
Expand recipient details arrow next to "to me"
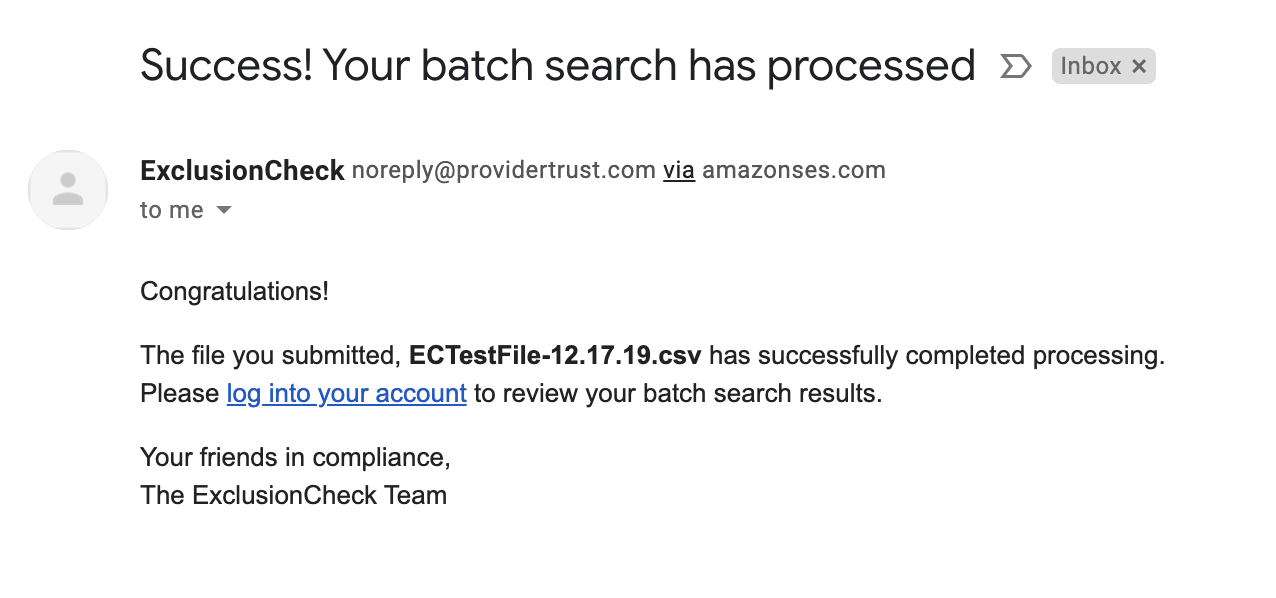224,210
